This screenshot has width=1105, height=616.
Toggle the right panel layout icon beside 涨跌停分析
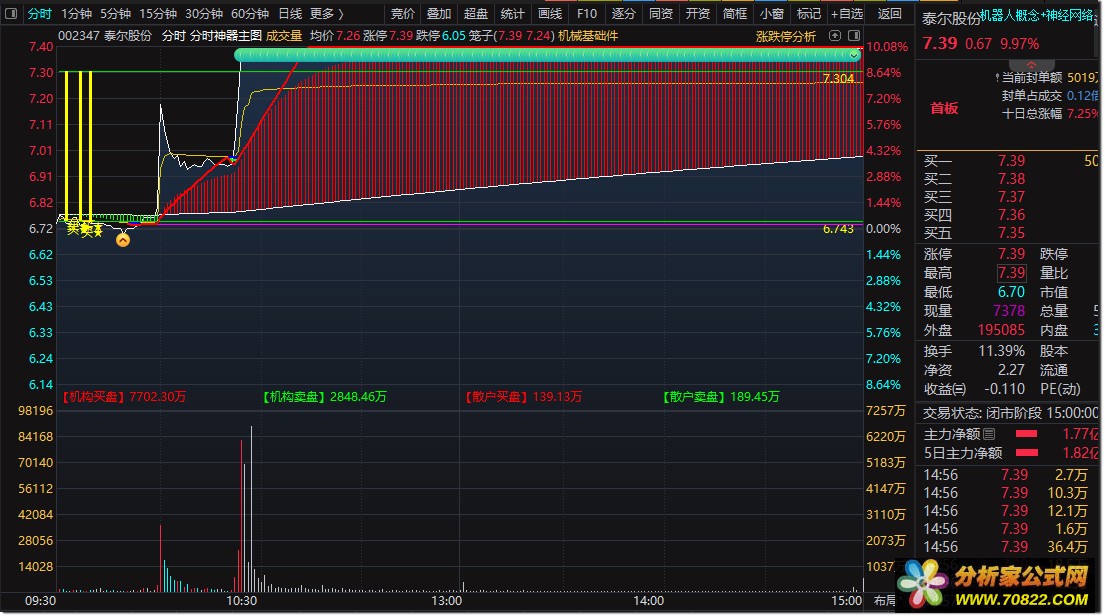[x=853, y=35]
